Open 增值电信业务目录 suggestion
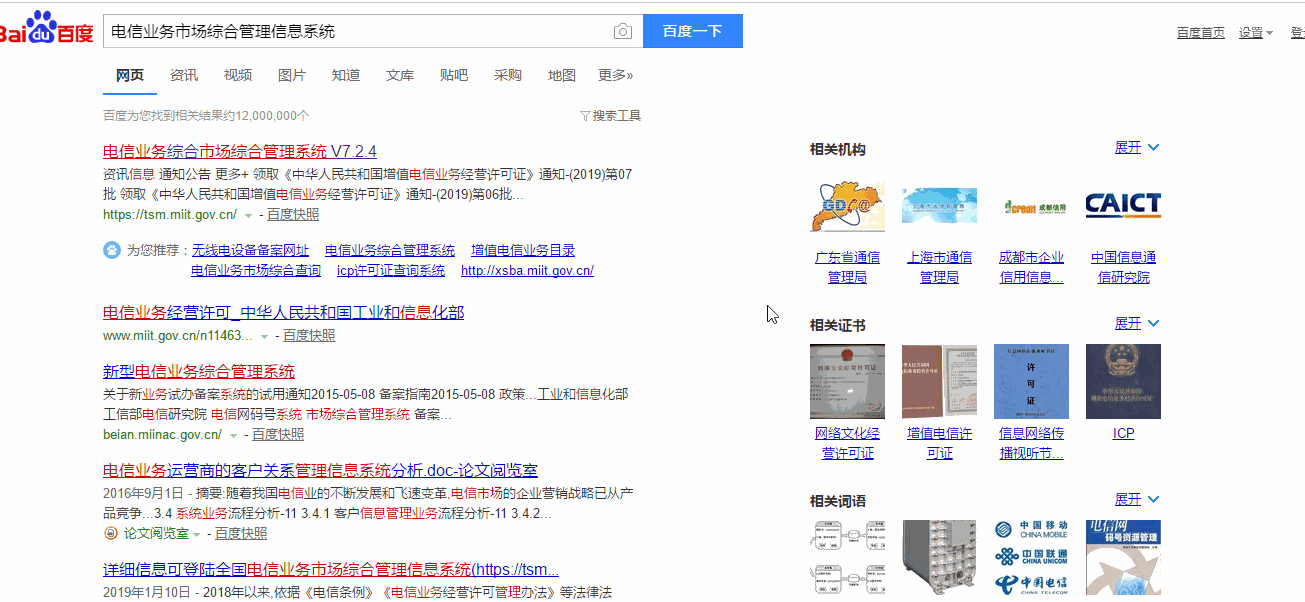 pos(523,250)
